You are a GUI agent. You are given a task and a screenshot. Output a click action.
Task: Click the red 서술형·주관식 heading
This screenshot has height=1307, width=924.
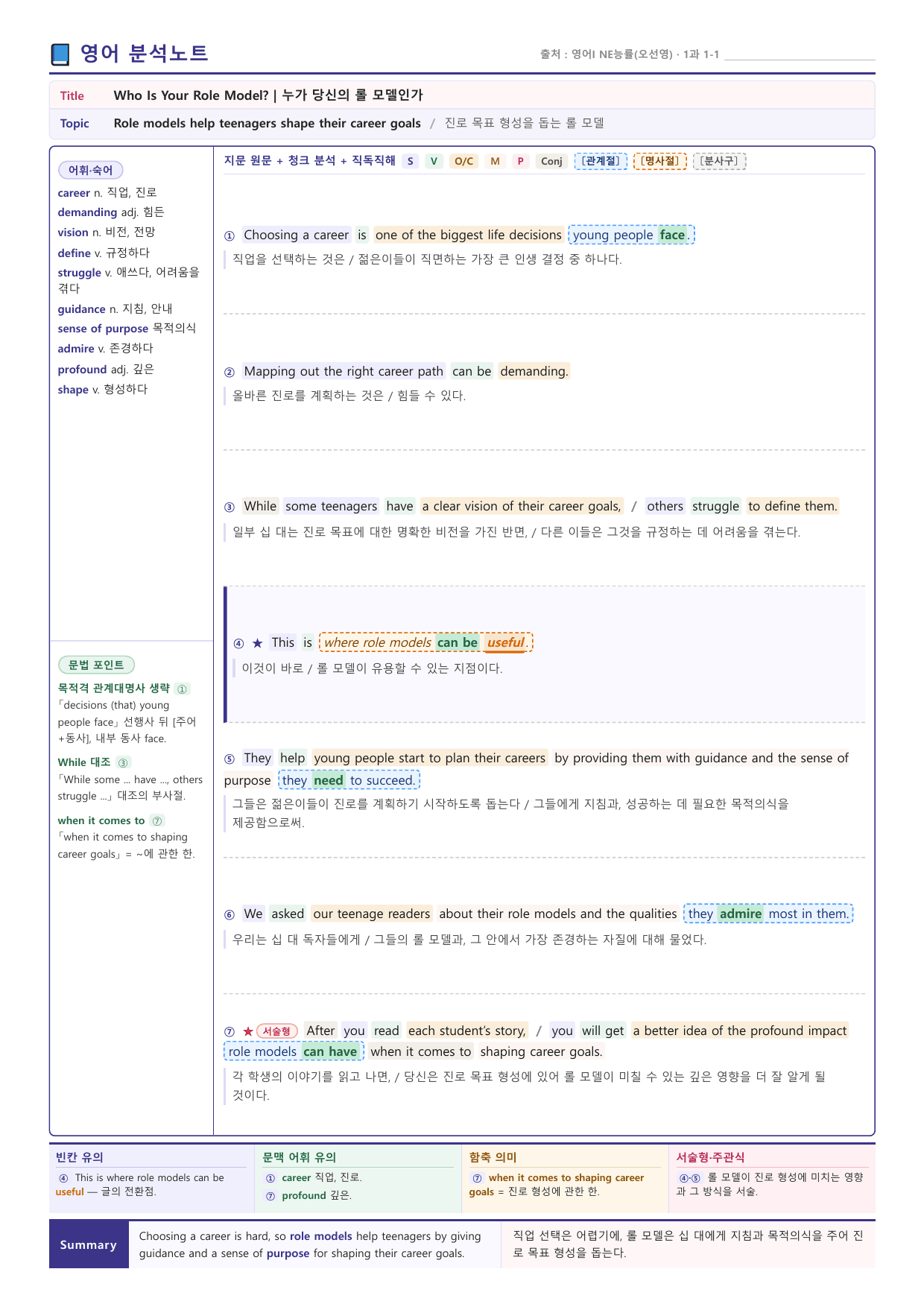tap(710, 1157)
